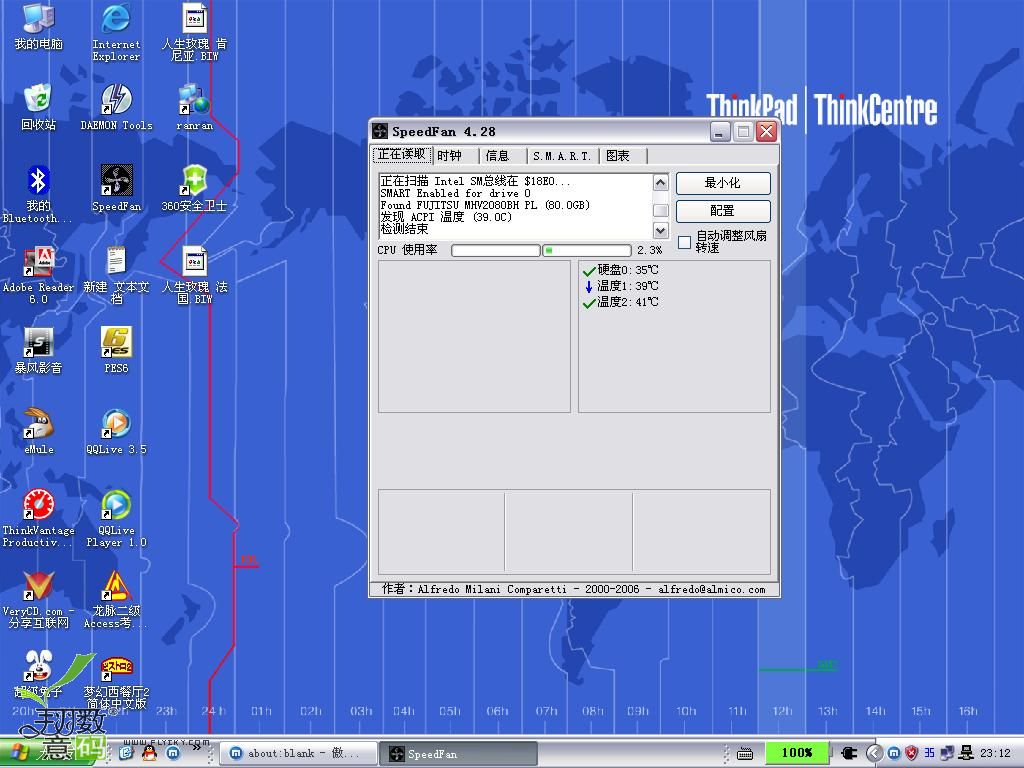Click log line SMART Enabled for drive 0
The width and height of the screenshot is (1024, 768).
click(x=455, y=193)
